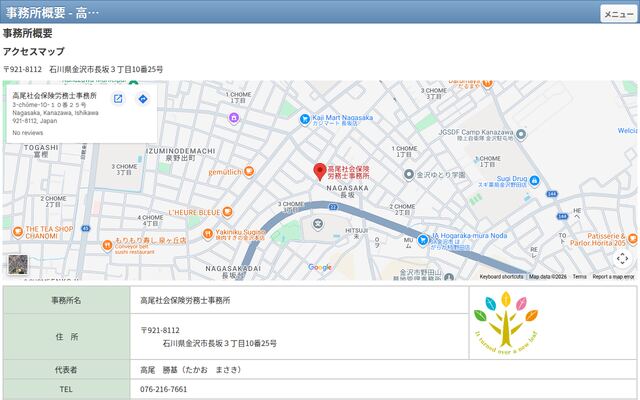Select Patisserie & Parlor Horita marker
Screen dimensions: 640x400
point(632,239)
